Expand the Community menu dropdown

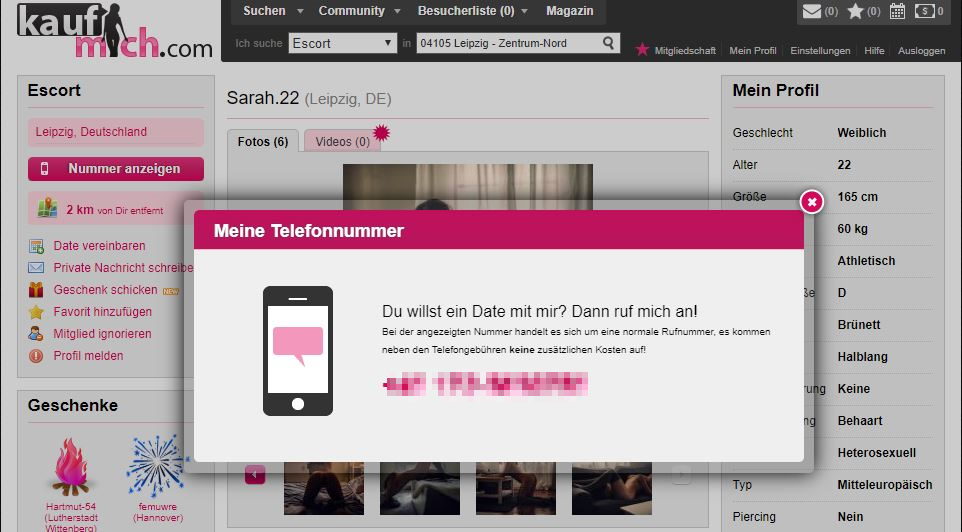(x=358, y=11)
